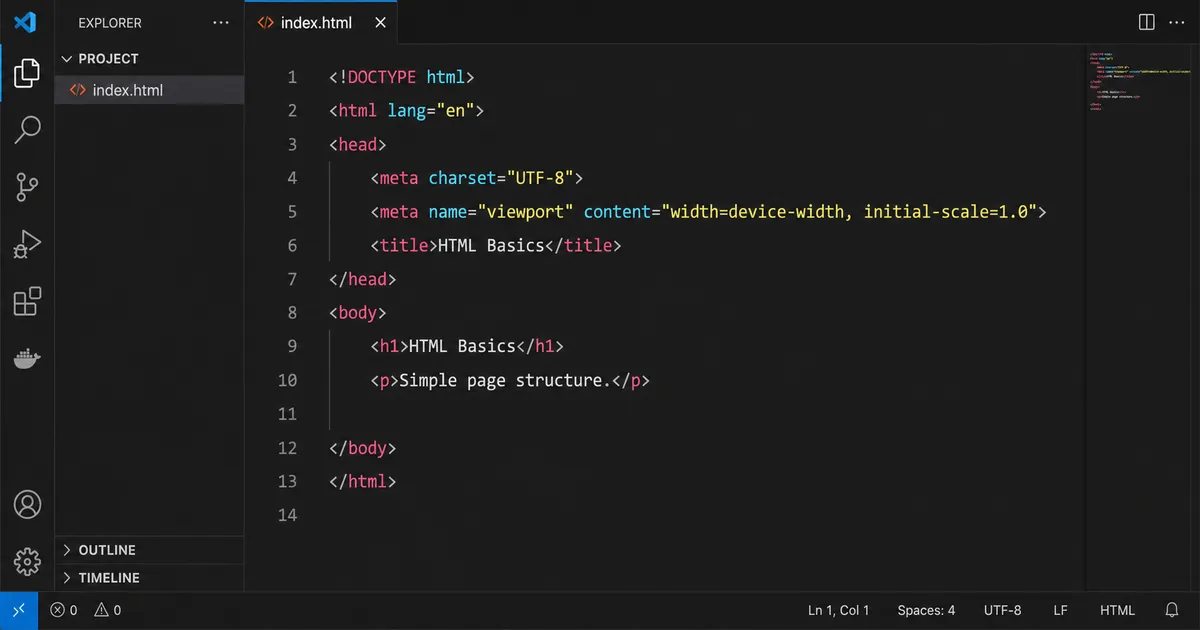The image size is (1200, 630).
Task: Open the Manage gear menu
Action: [x=27, y=561]
